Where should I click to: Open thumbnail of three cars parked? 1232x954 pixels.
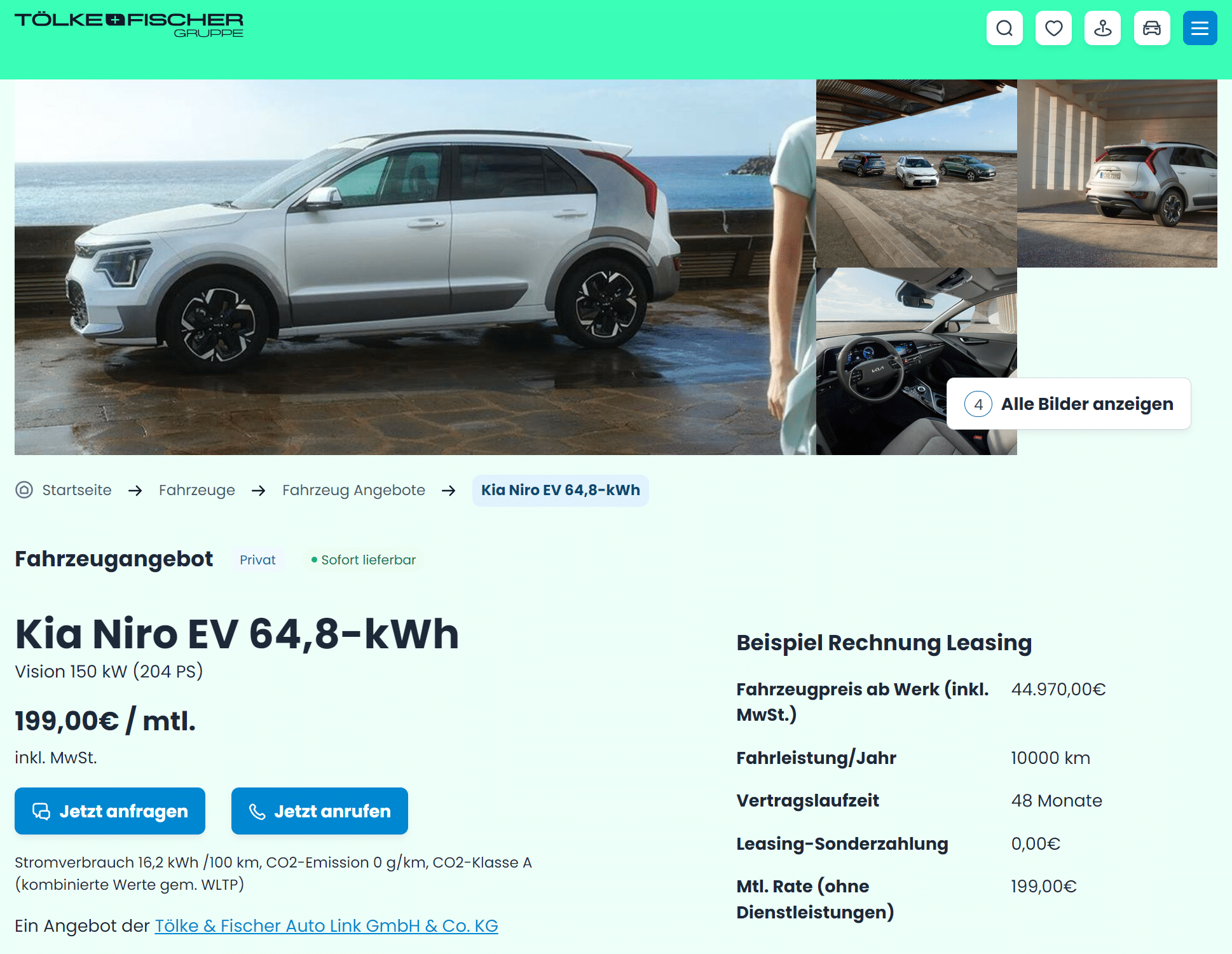917,174
